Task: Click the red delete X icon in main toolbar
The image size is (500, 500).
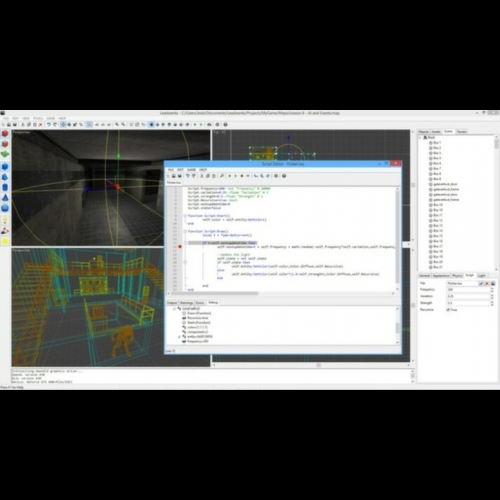Action: [x=41, y=125]
